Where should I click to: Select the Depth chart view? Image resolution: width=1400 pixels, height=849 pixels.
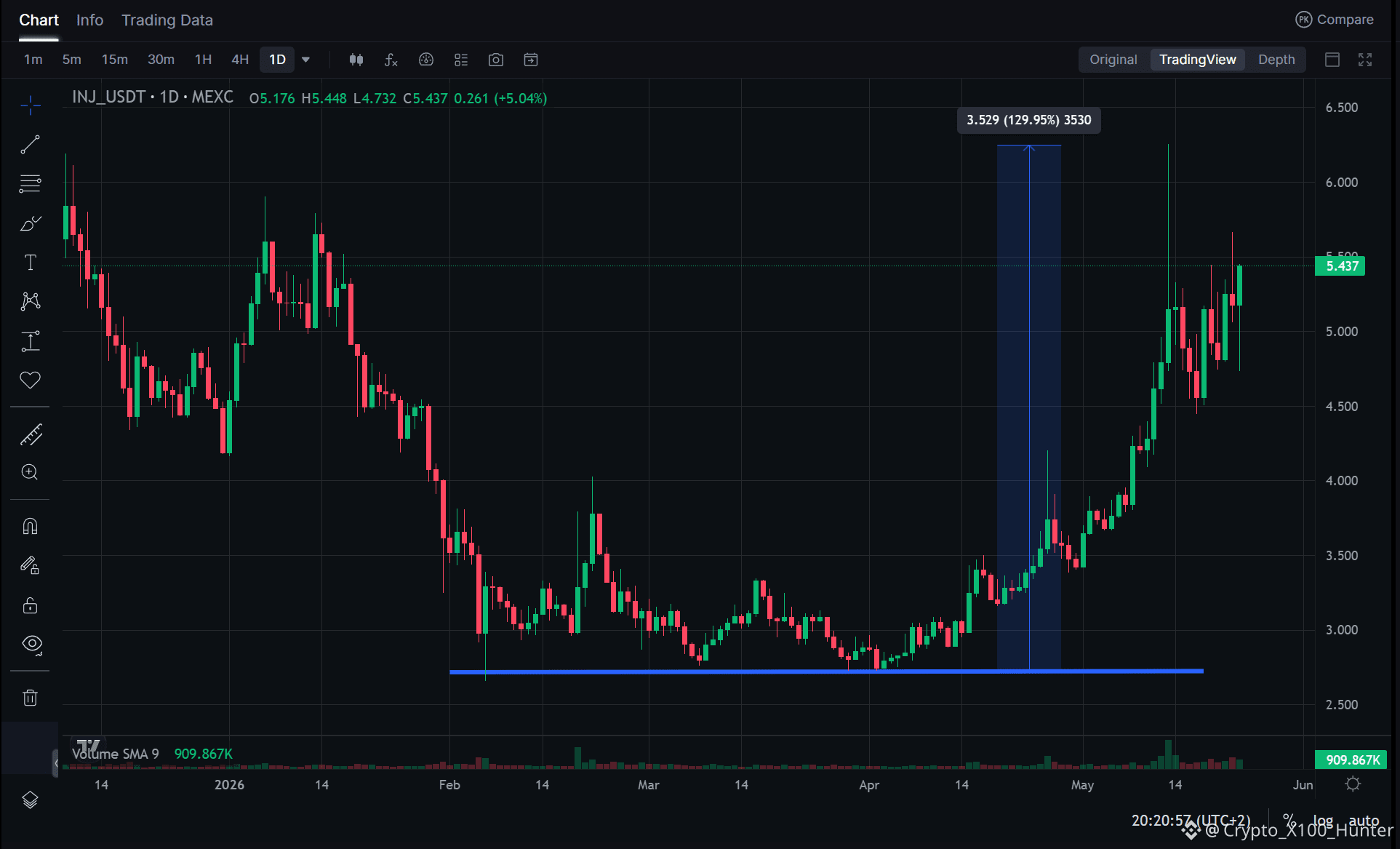point(1276,60)
